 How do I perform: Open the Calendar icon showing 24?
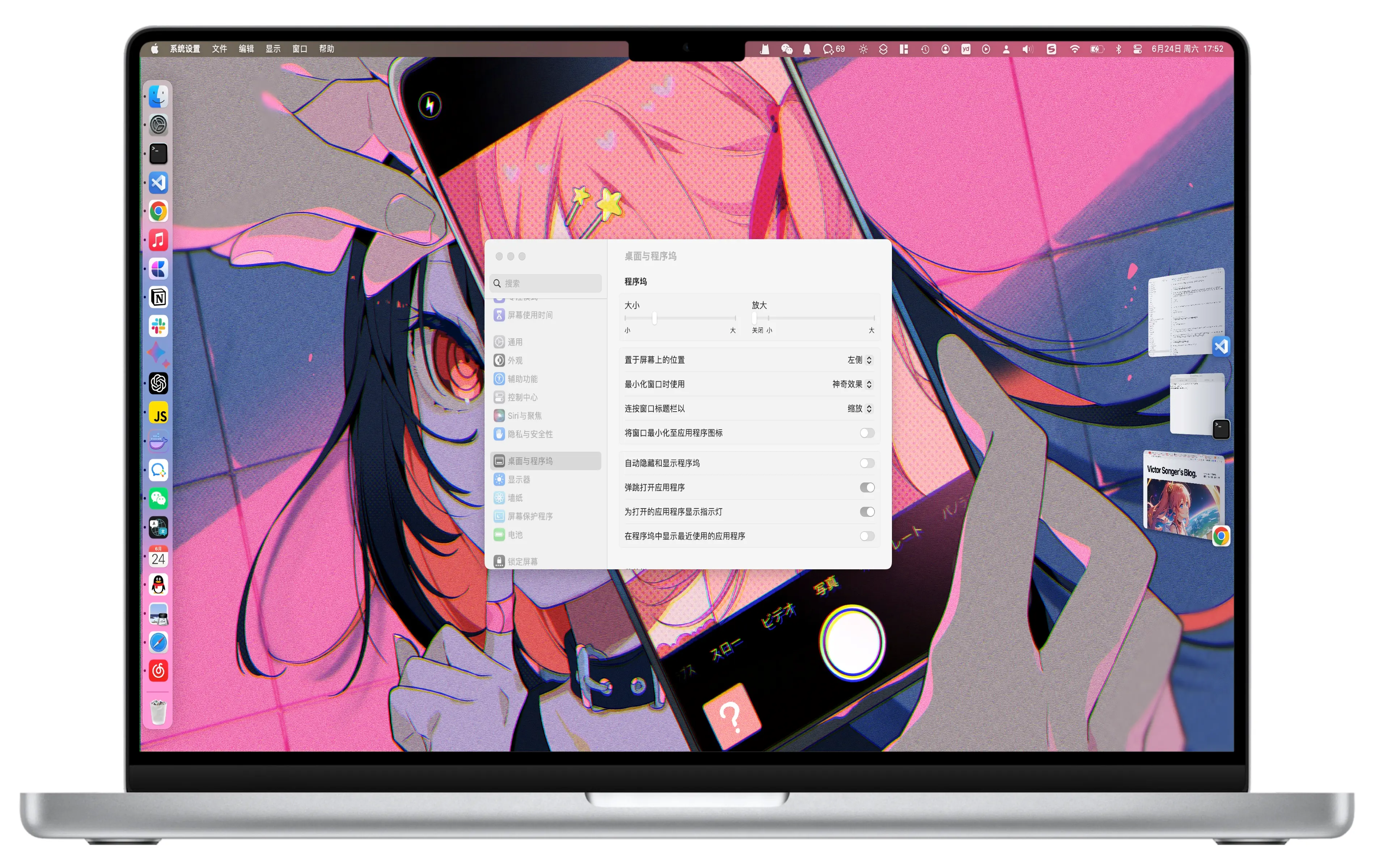(x=158, y=556)
